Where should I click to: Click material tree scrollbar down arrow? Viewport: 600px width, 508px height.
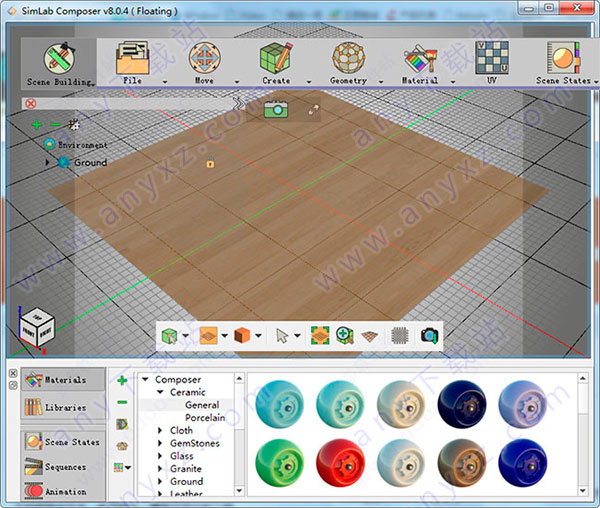[239, 490]
